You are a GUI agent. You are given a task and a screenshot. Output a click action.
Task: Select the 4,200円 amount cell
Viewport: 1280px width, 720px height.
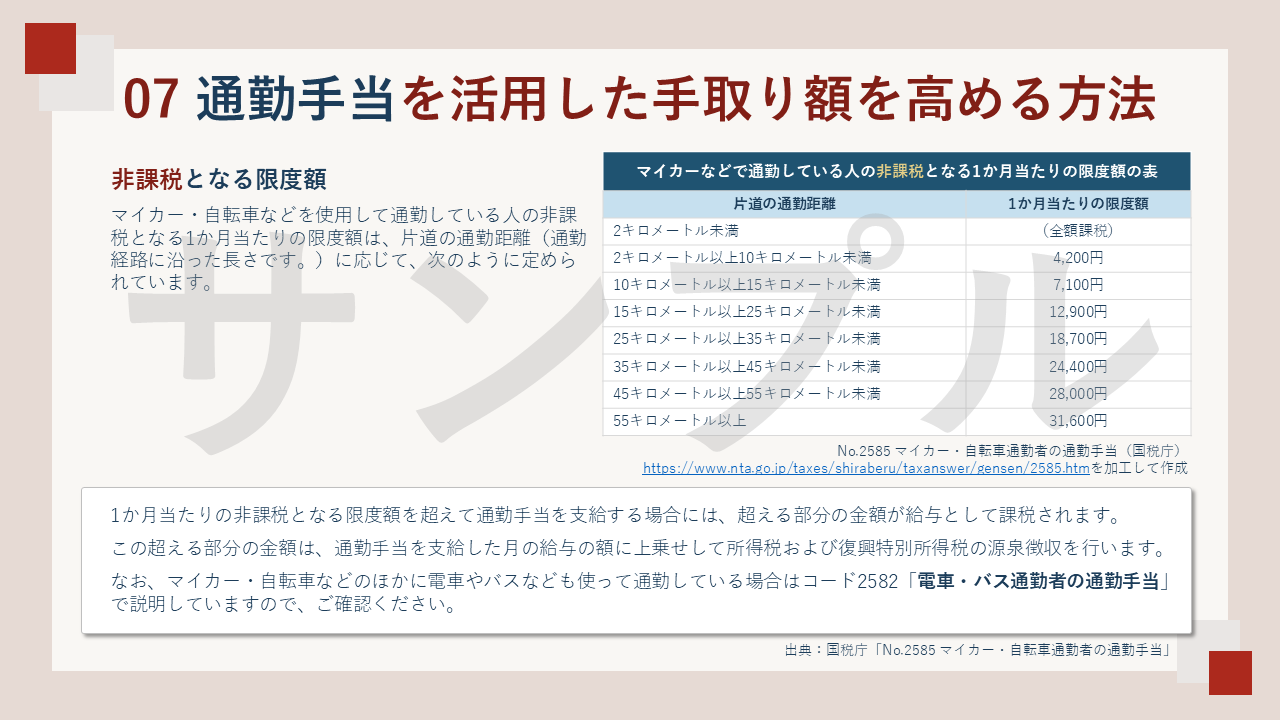coord(1077,258)
